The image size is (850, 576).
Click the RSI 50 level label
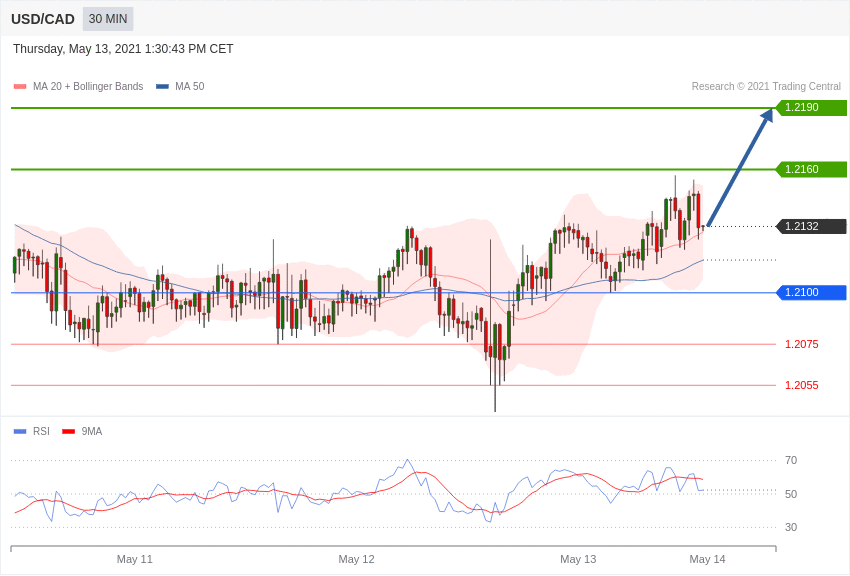click(x=791, y=494)
